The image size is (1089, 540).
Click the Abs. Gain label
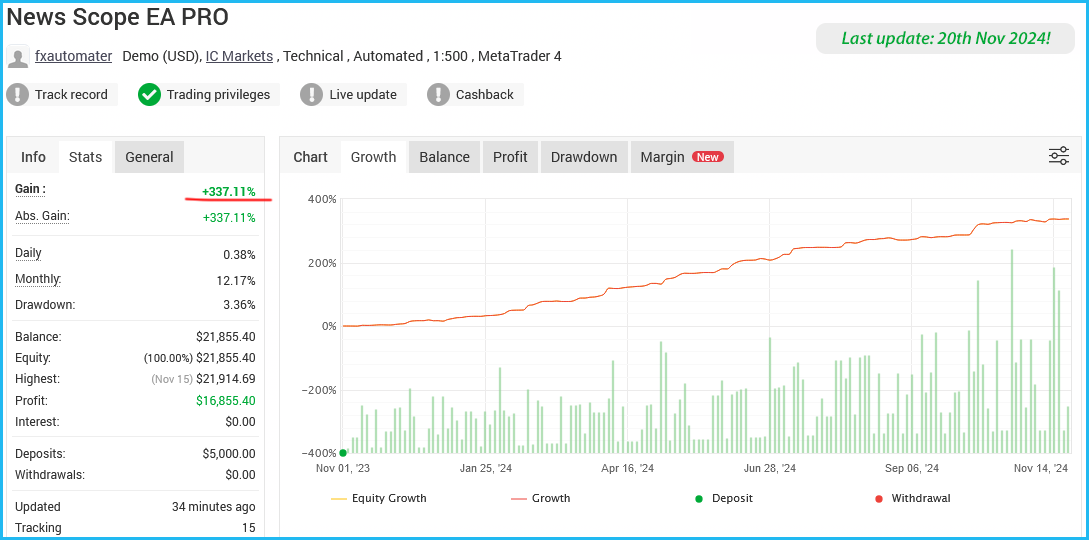coord(42,216)
